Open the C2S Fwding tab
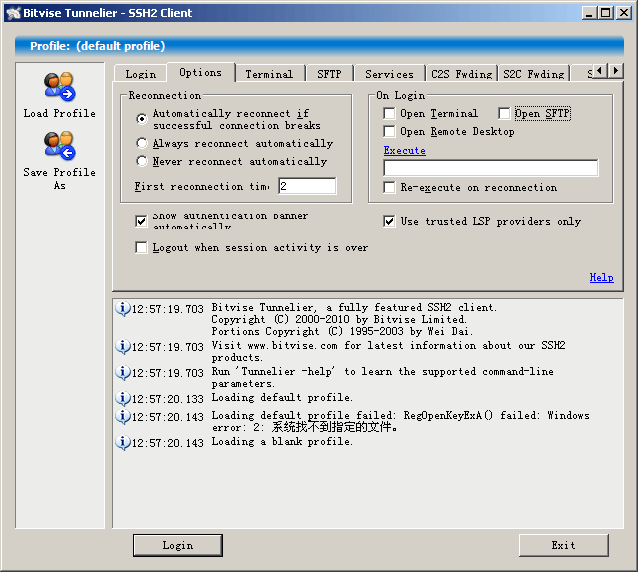 coord(461,74)
